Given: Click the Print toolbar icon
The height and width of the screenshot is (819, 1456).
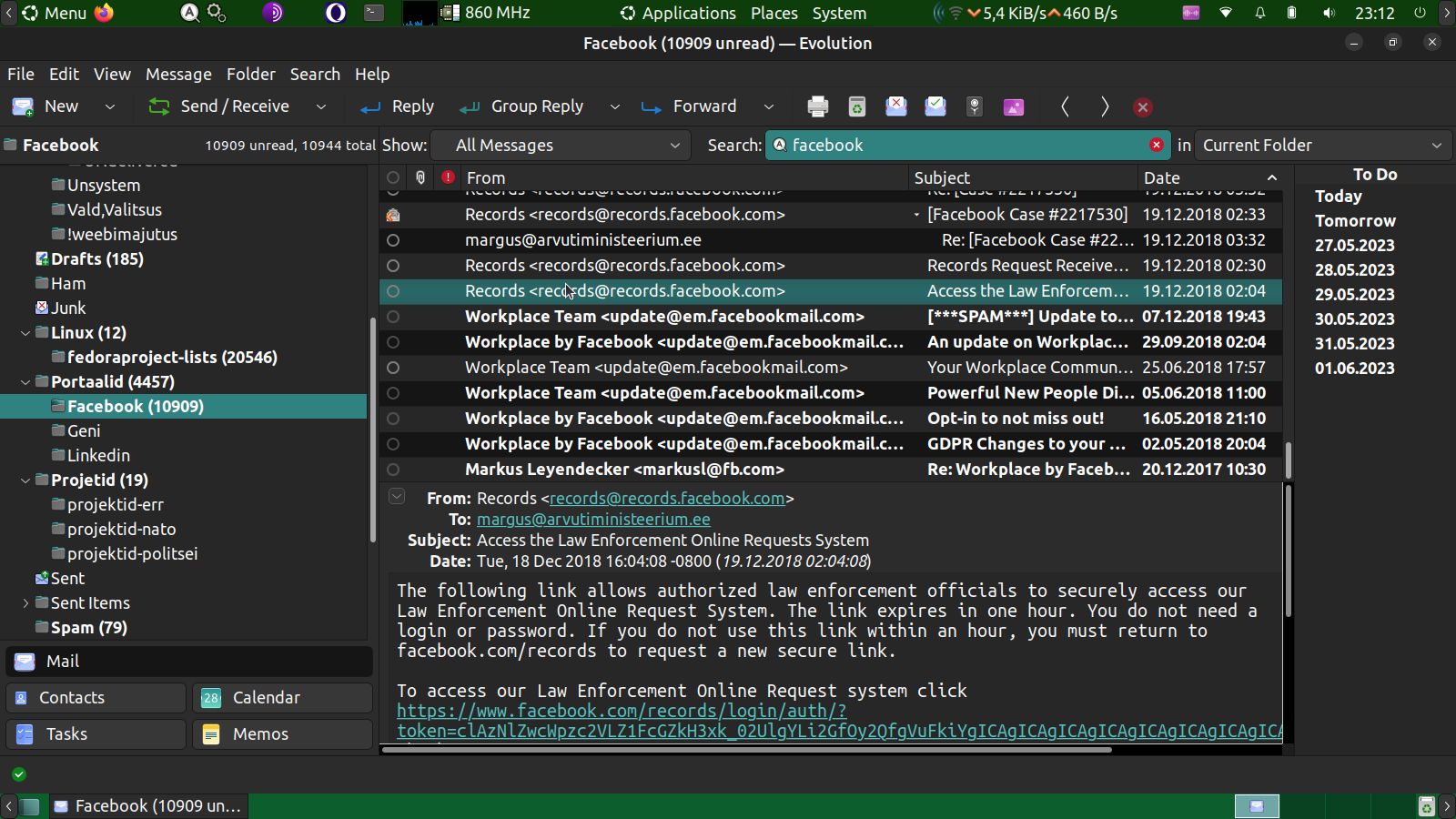Looking at the screenshot, I should pyautogui.click(x=817, y=106).
